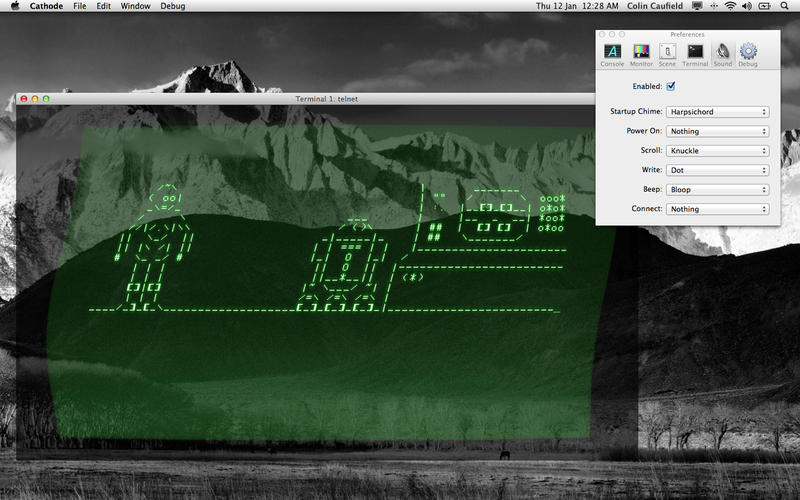Open the Debug menu in menu bar
800x500 pixels.
(173, 6)
